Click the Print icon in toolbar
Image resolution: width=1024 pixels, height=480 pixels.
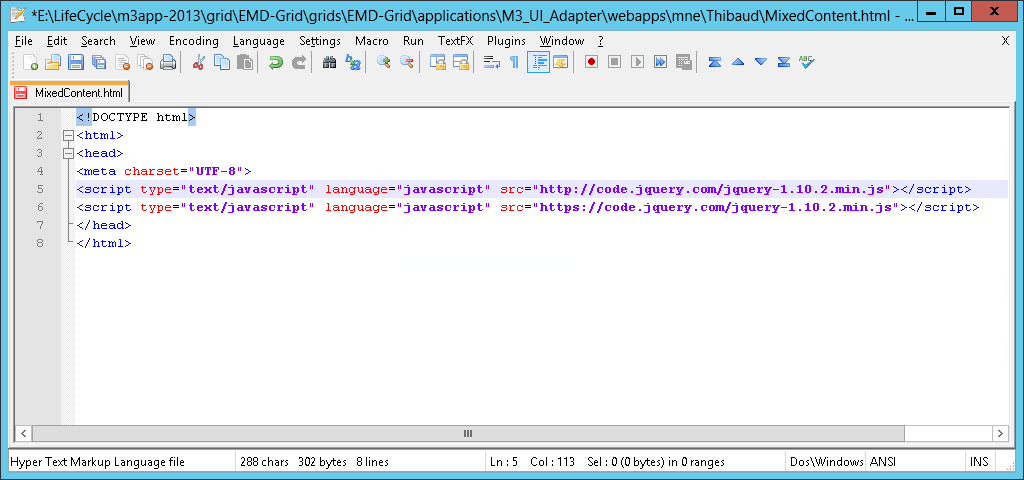tap(168, 62)
